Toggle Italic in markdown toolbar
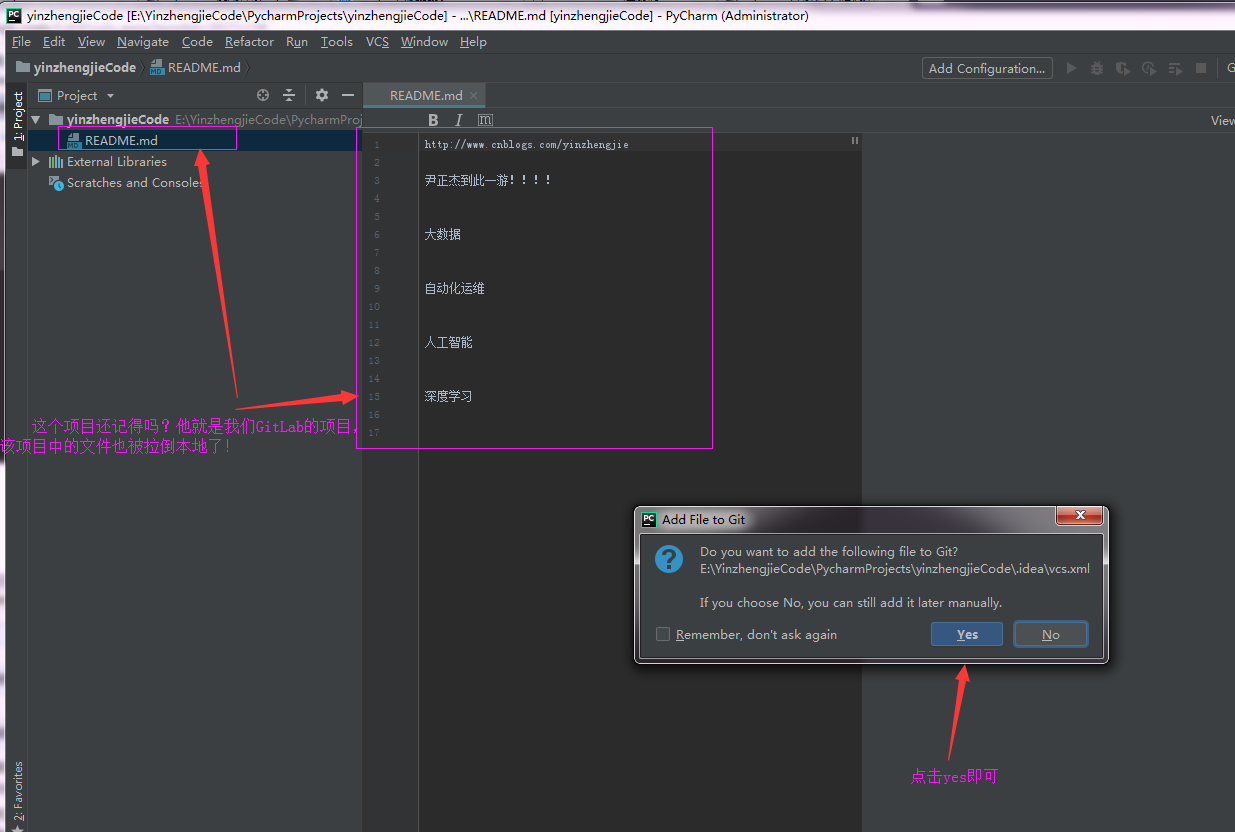 (x=459, y=120)
